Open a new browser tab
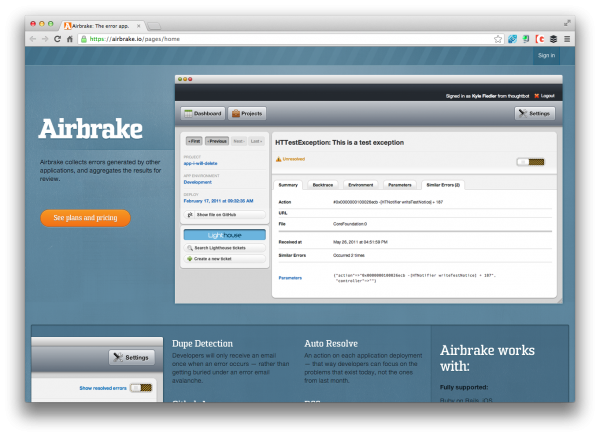This screenshot has width=600, height=437. 154,26
